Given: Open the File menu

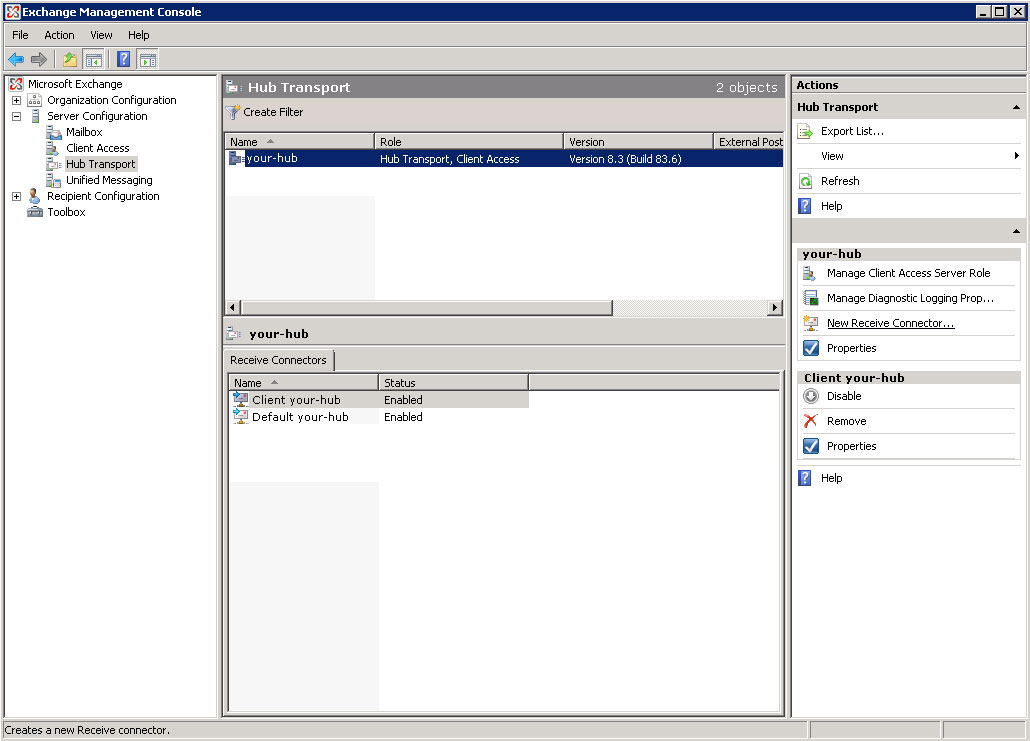Looking at the screenshot, I should (20, 35).
